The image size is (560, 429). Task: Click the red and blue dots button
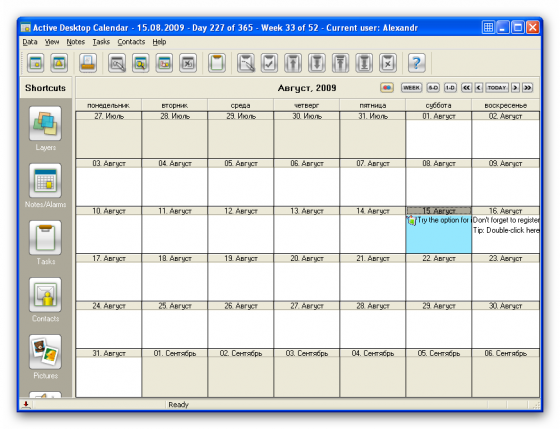[x=387, y=88]
